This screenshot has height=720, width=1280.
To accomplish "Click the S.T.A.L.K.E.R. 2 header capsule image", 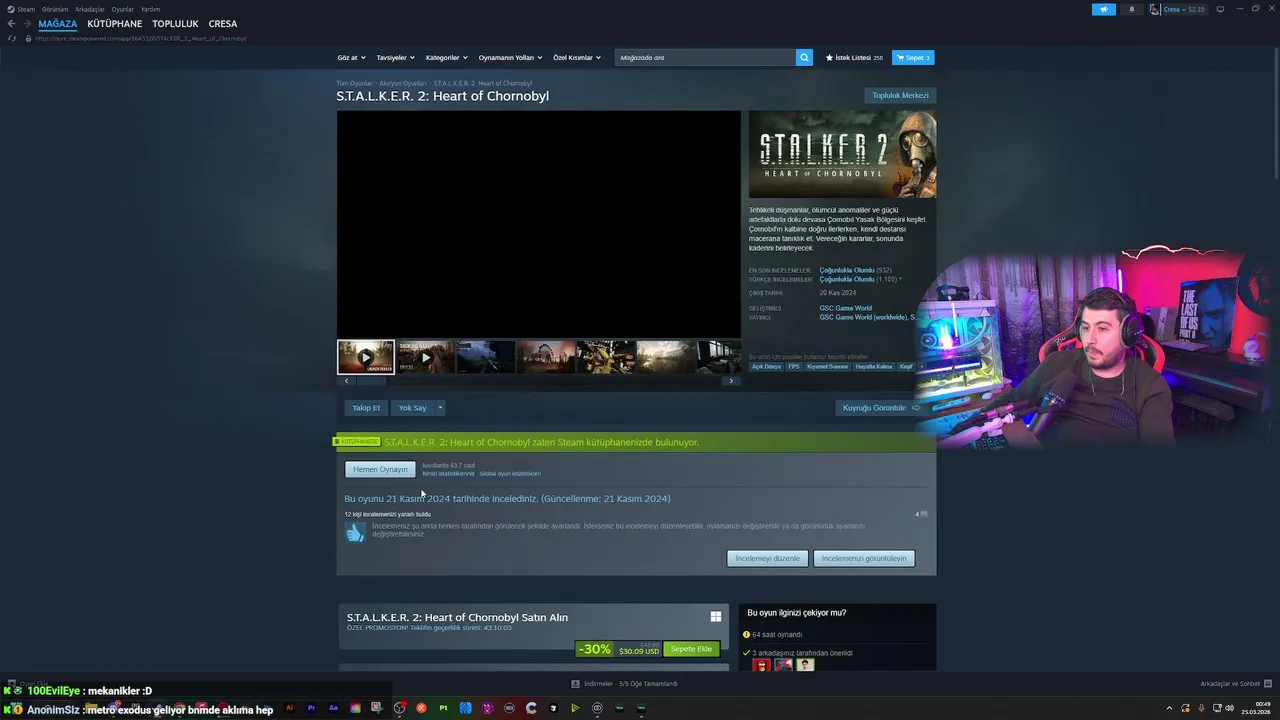I will click(842, 154).
